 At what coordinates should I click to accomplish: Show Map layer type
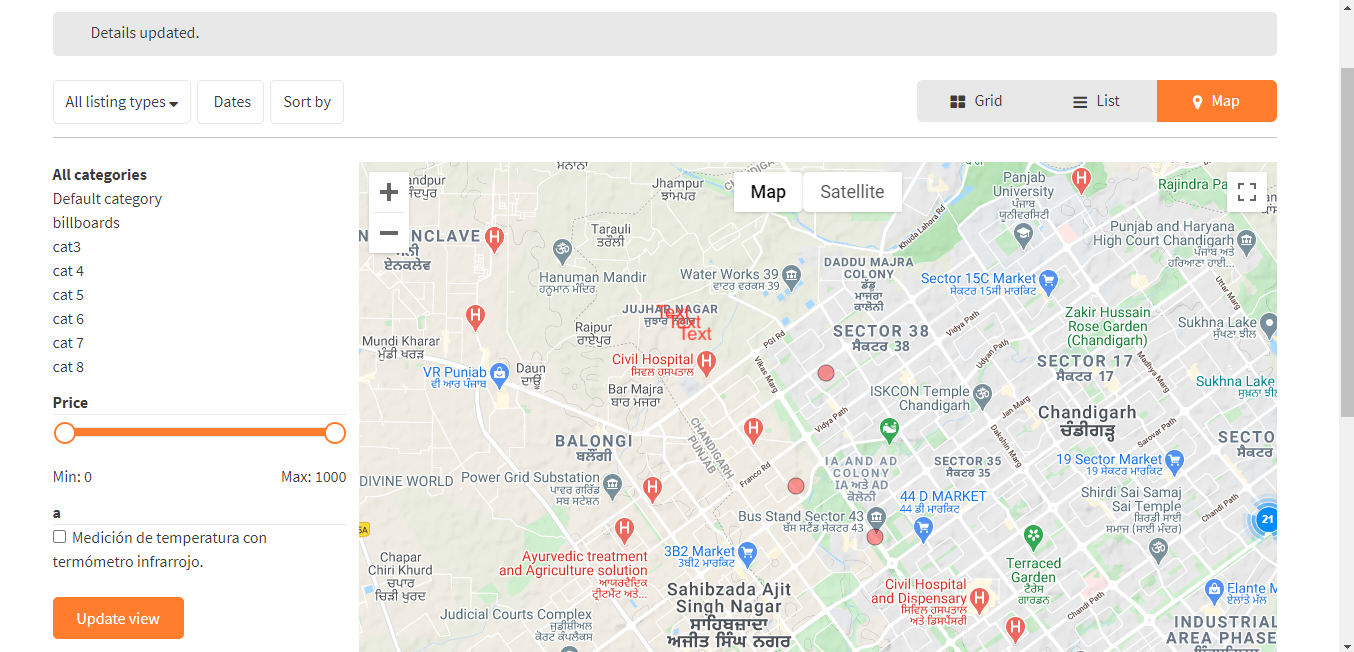[768, 192]
